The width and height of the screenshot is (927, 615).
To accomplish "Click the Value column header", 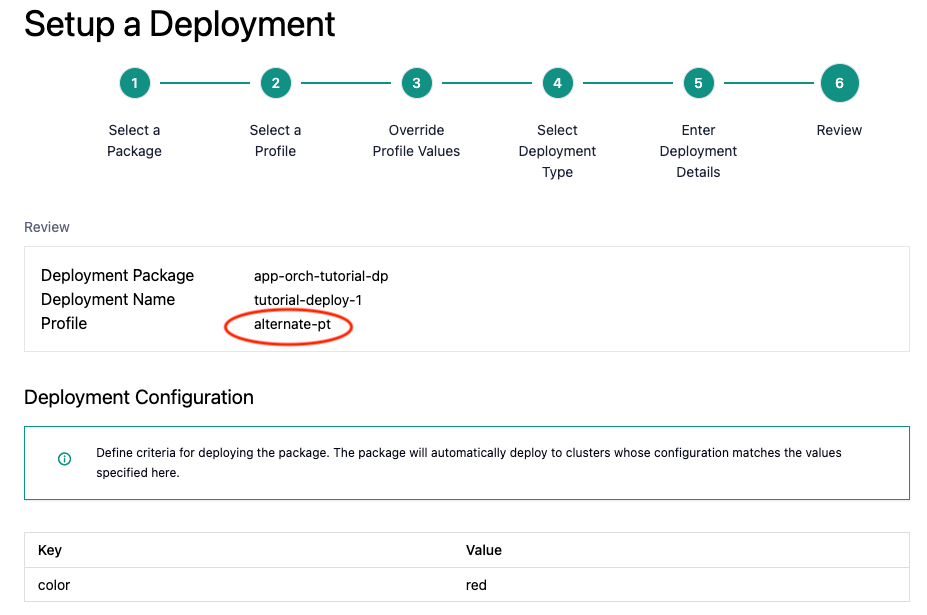I will coord(483,550).
